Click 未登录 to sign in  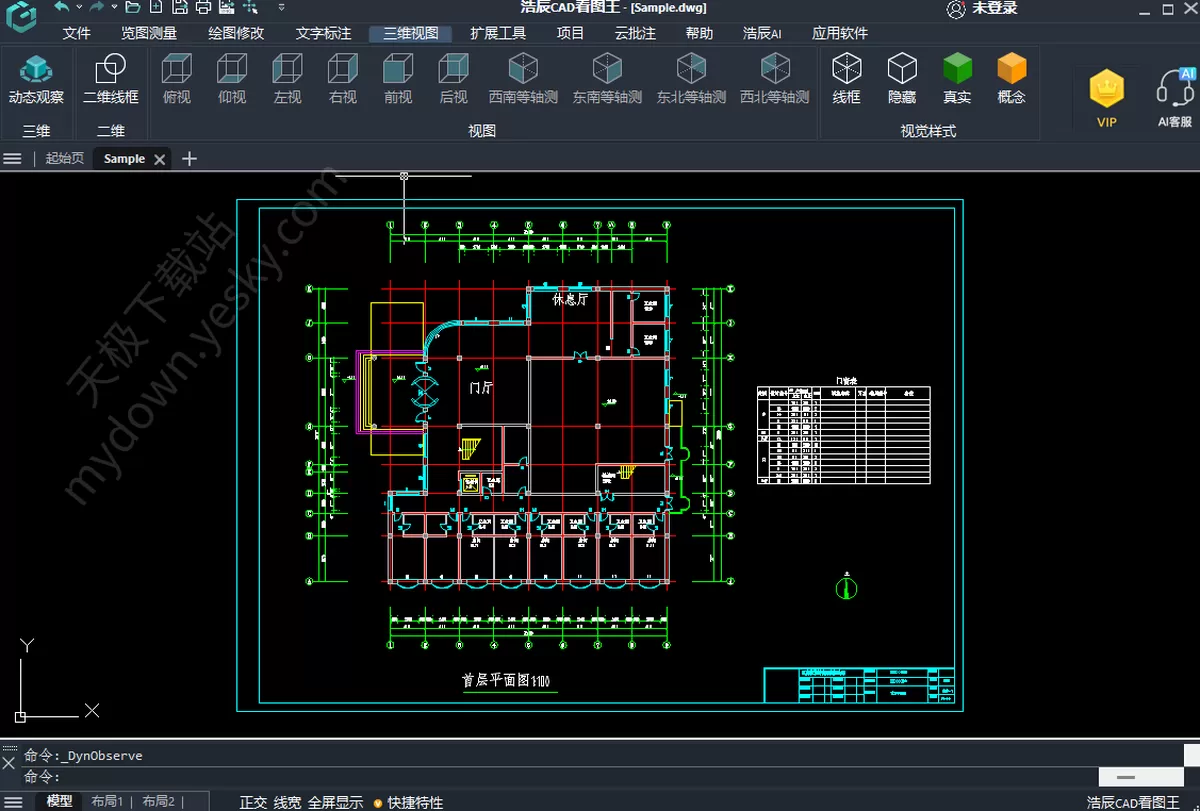coord(995,8)
